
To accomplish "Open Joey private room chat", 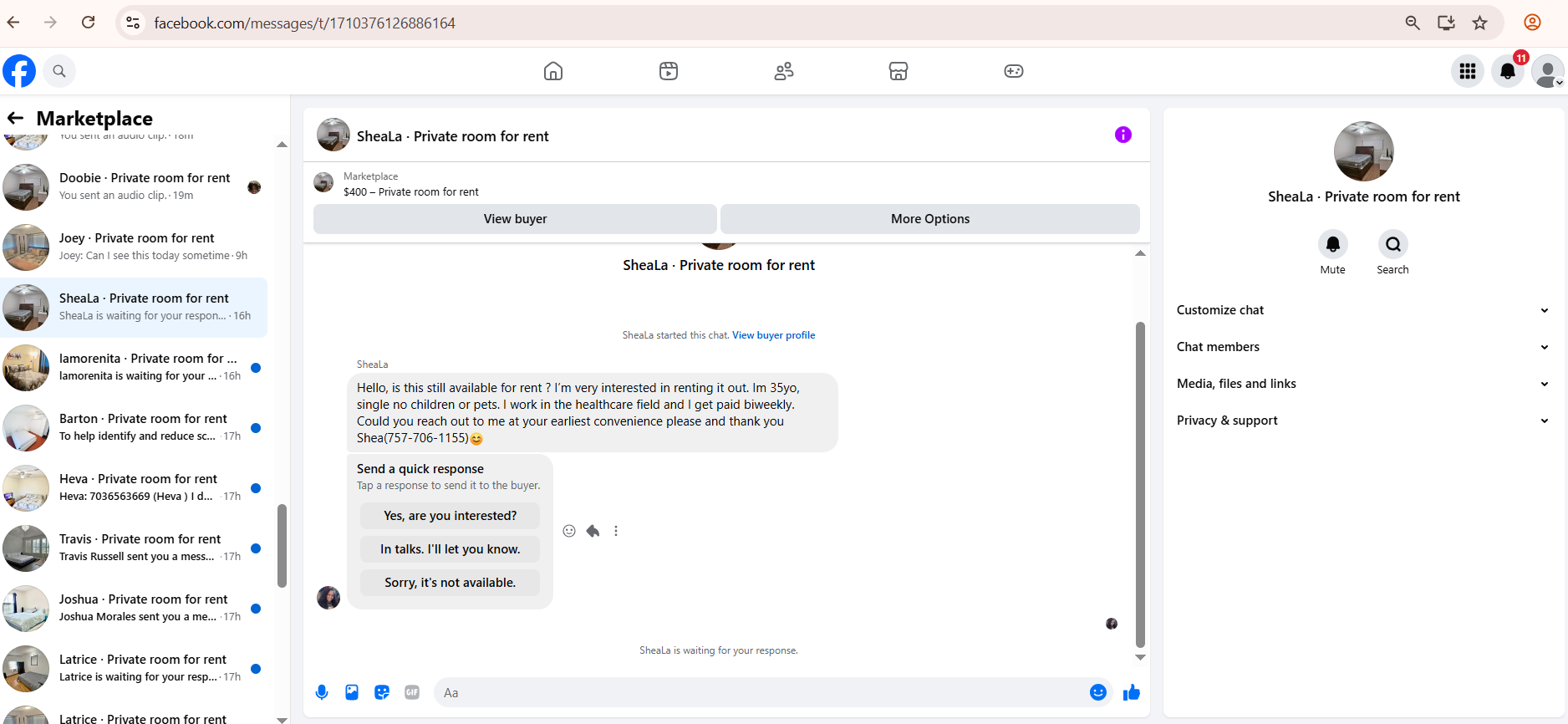I will coord(134,247).
